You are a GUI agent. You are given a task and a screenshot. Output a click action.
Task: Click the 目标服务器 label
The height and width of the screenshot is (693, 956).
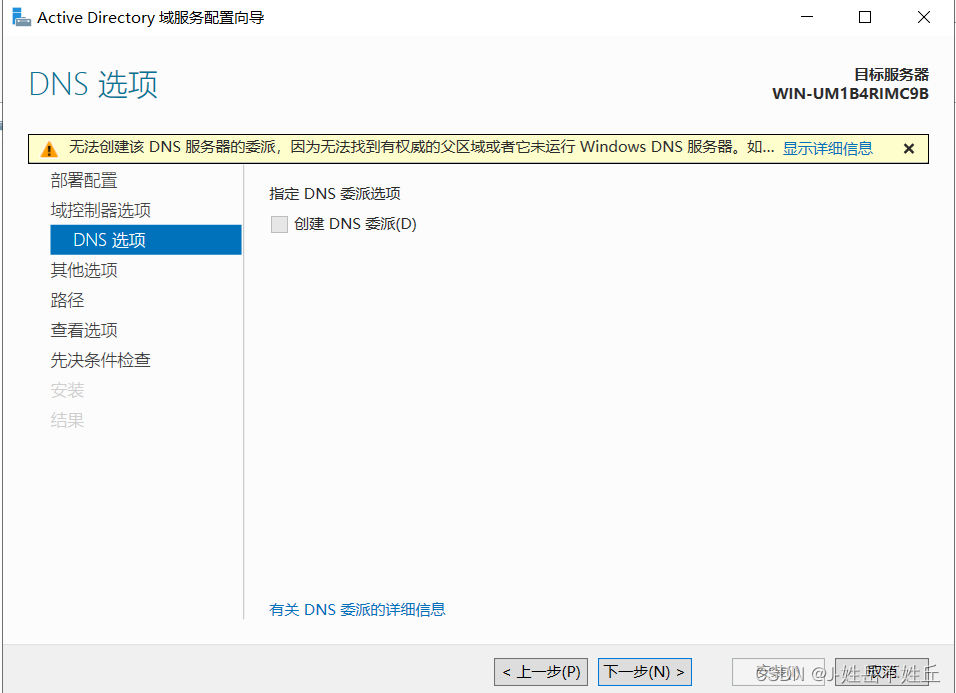(x=891, y=74)
